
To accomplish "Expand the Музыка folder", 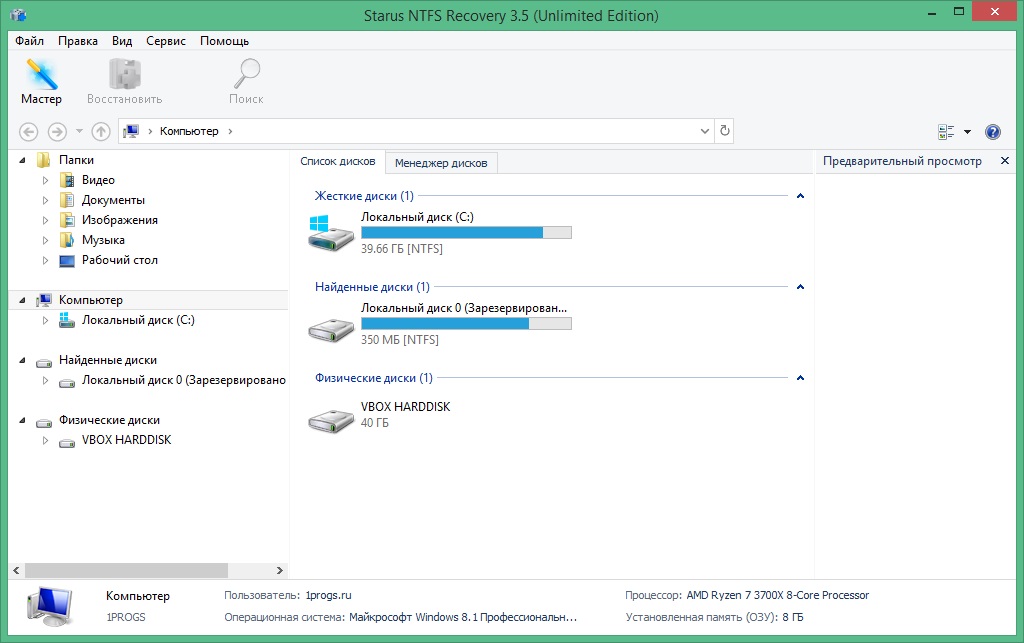I will coord(45,240).
